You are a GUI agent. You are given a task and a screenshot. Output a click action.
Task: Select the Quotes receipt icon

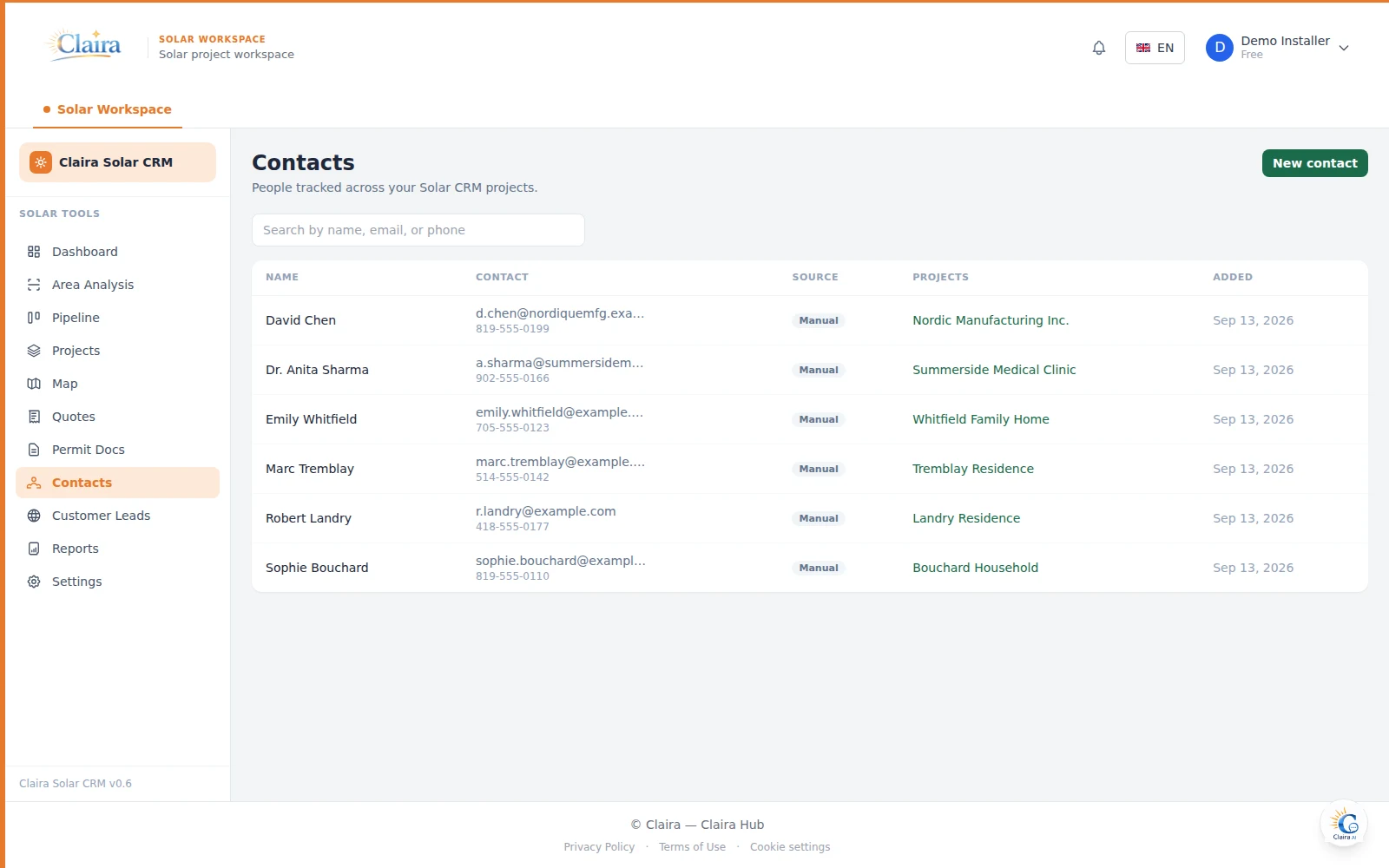(34, 417)
